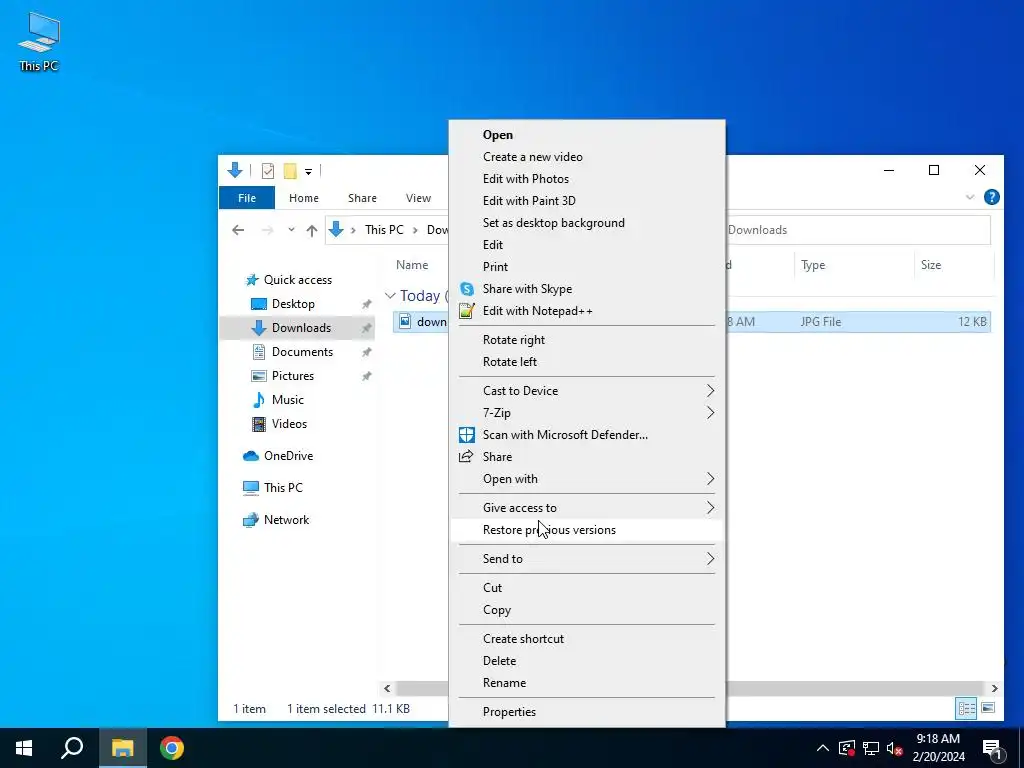The width and height of the screenshot is (1024, 768).
Task: Click the muted volume tray icon
Action: coord(894,748)
